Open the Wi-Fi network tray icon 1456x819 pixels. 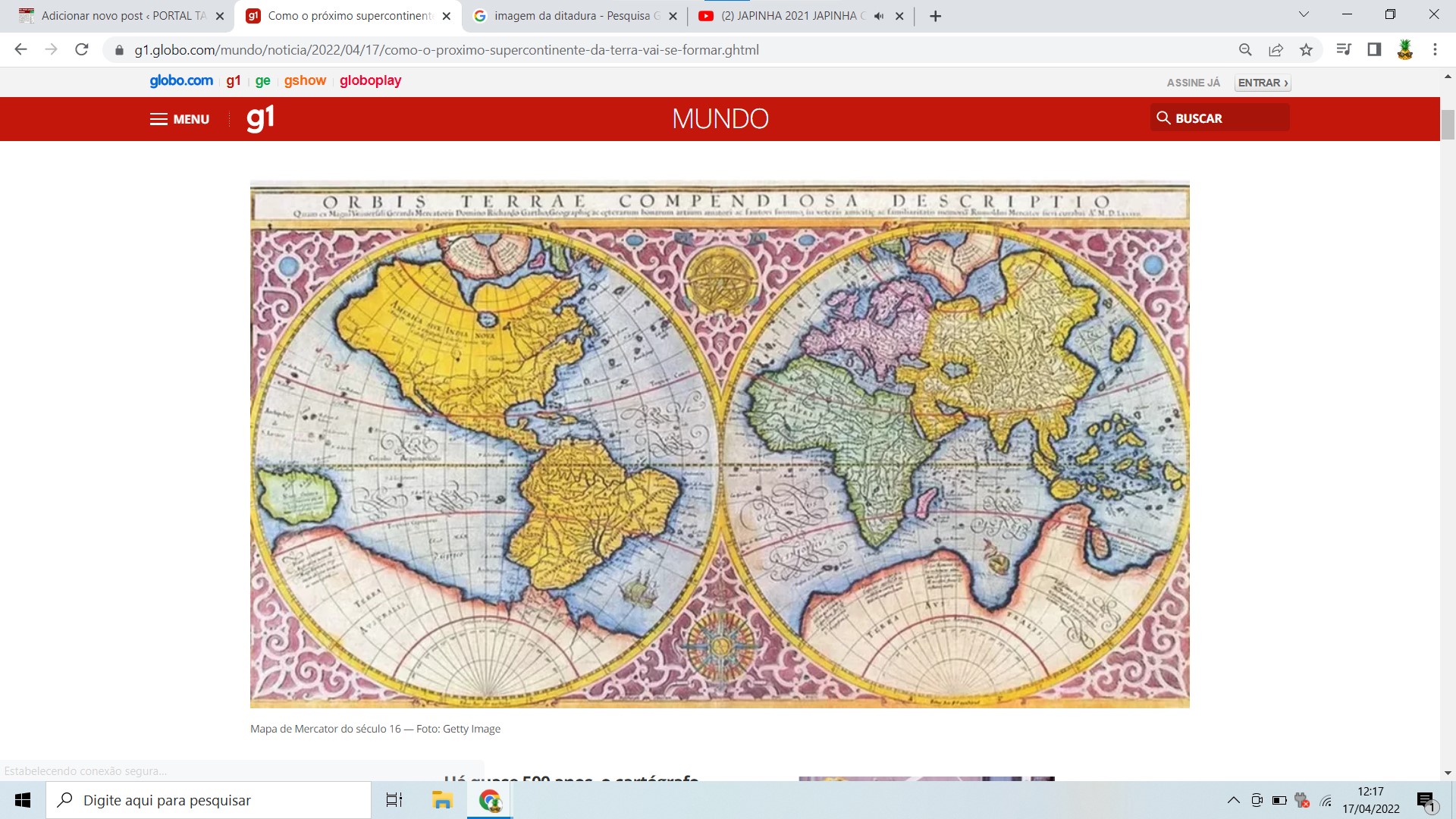pos(1326,800)
